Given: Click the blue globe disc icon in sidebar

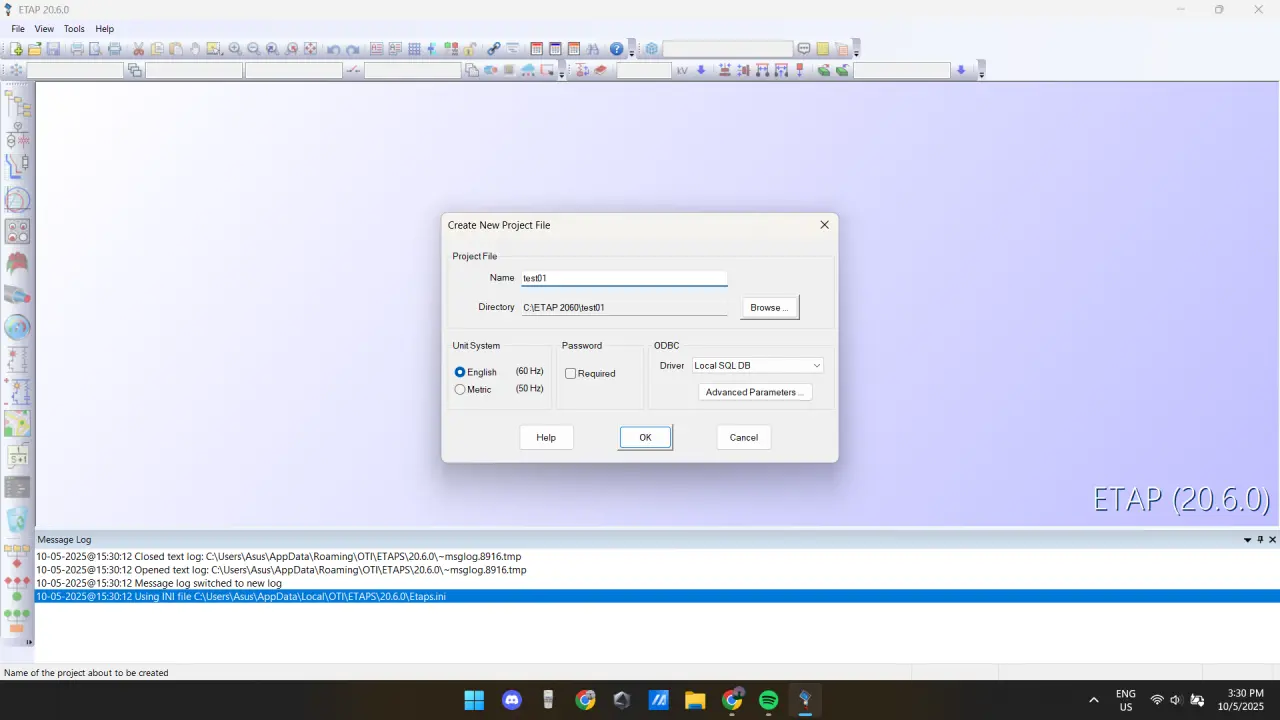Looking at the screenshot, I should click(x=17, y=327).
